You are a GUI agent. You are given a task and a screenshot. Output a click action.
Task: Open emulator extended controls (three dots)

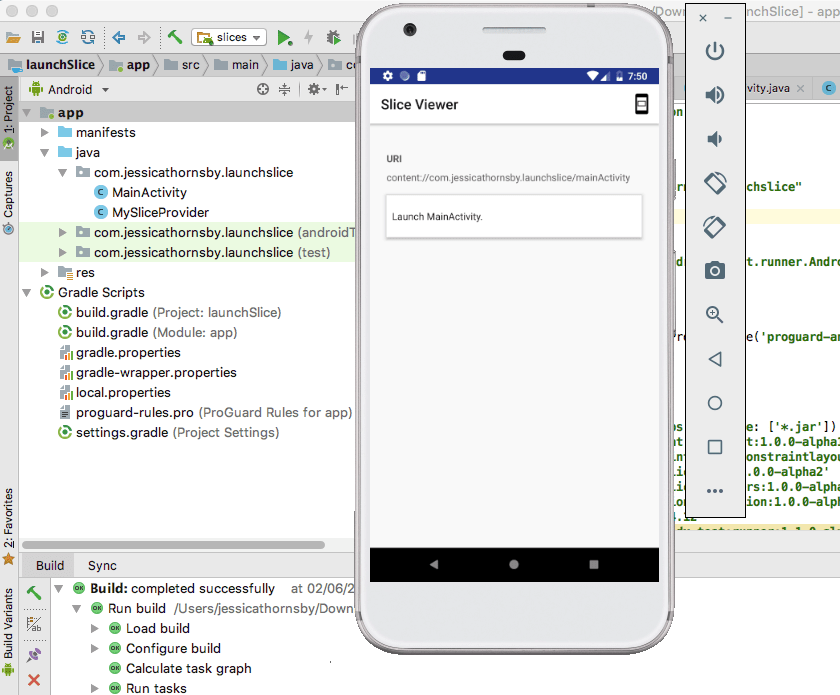click(x=715, y=491)
